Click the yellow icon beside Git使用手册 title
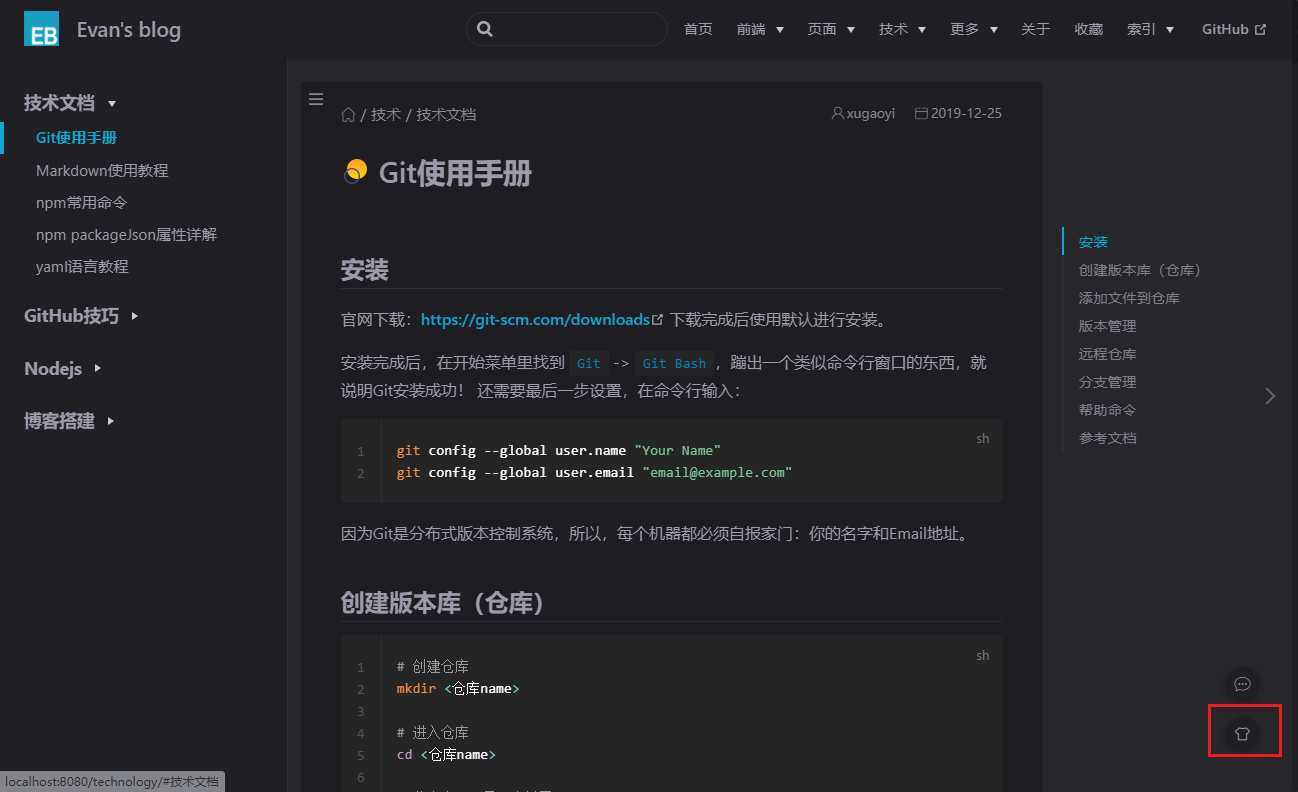This screenshot has height=792, width=1298. coord(355,172)
